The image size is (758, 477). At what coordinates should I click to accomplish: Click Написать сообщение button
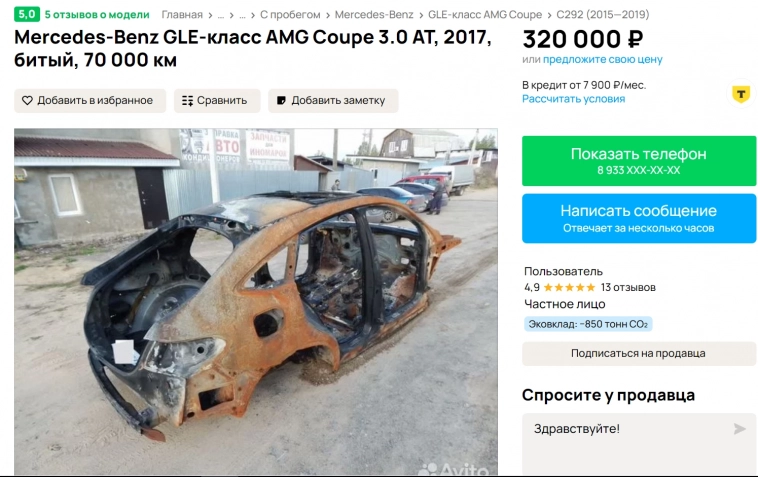coord(639,218)
